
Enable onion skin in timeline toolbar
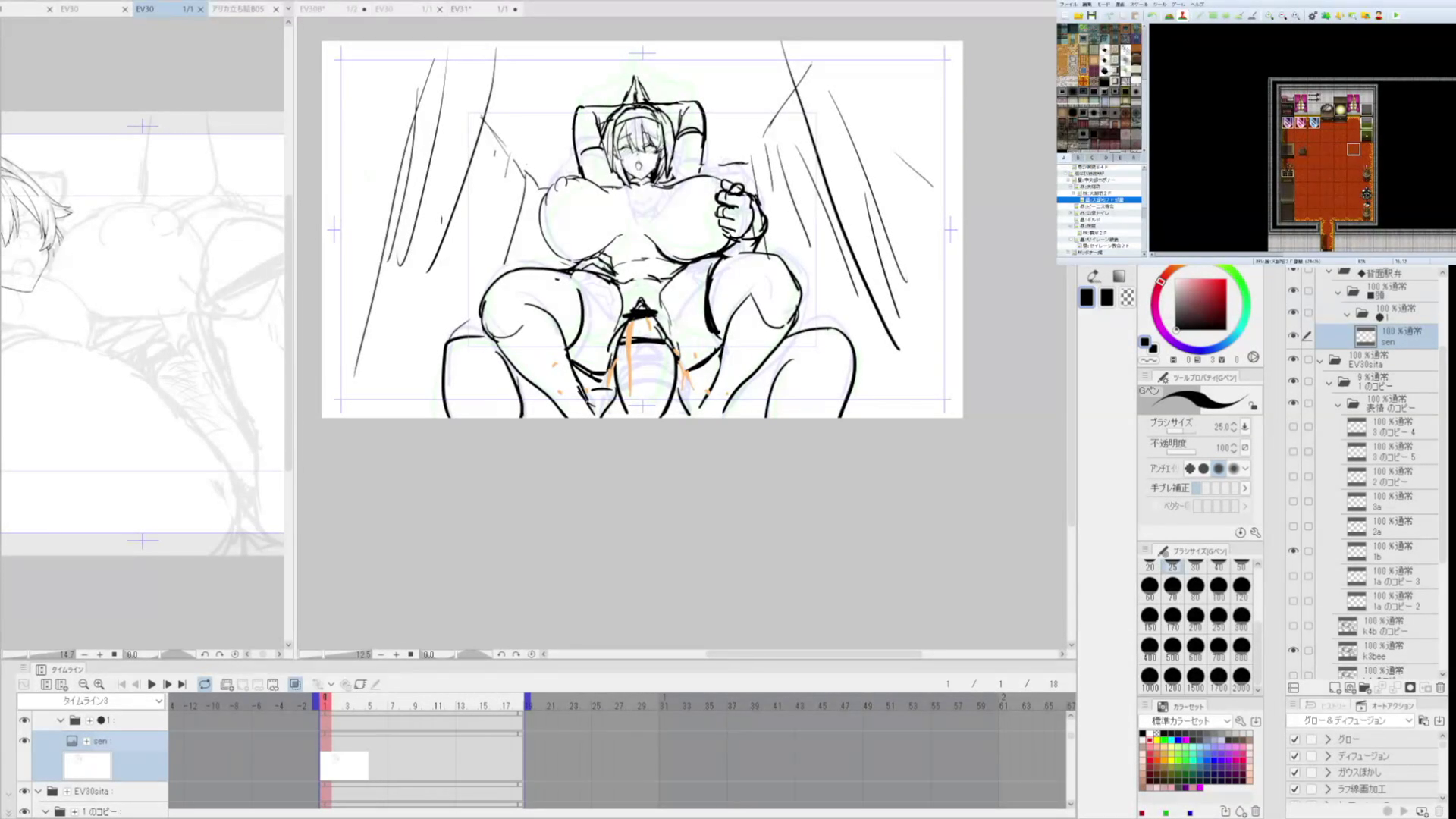pos(295,684)
